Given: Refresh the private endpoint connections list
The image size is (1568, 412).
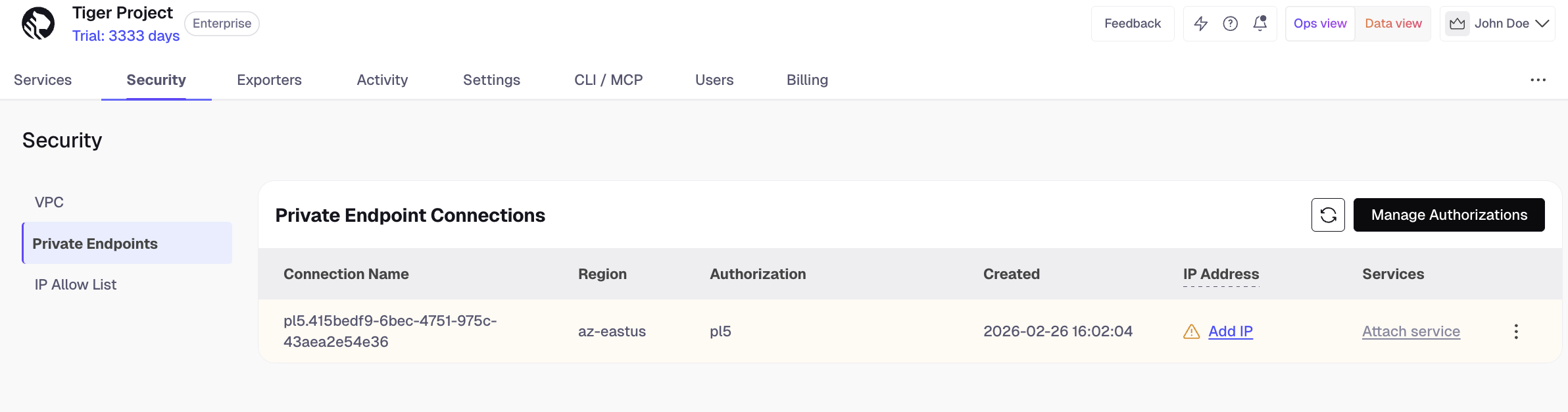Looking at the screenshot, I should click(x=1328, y=215).
